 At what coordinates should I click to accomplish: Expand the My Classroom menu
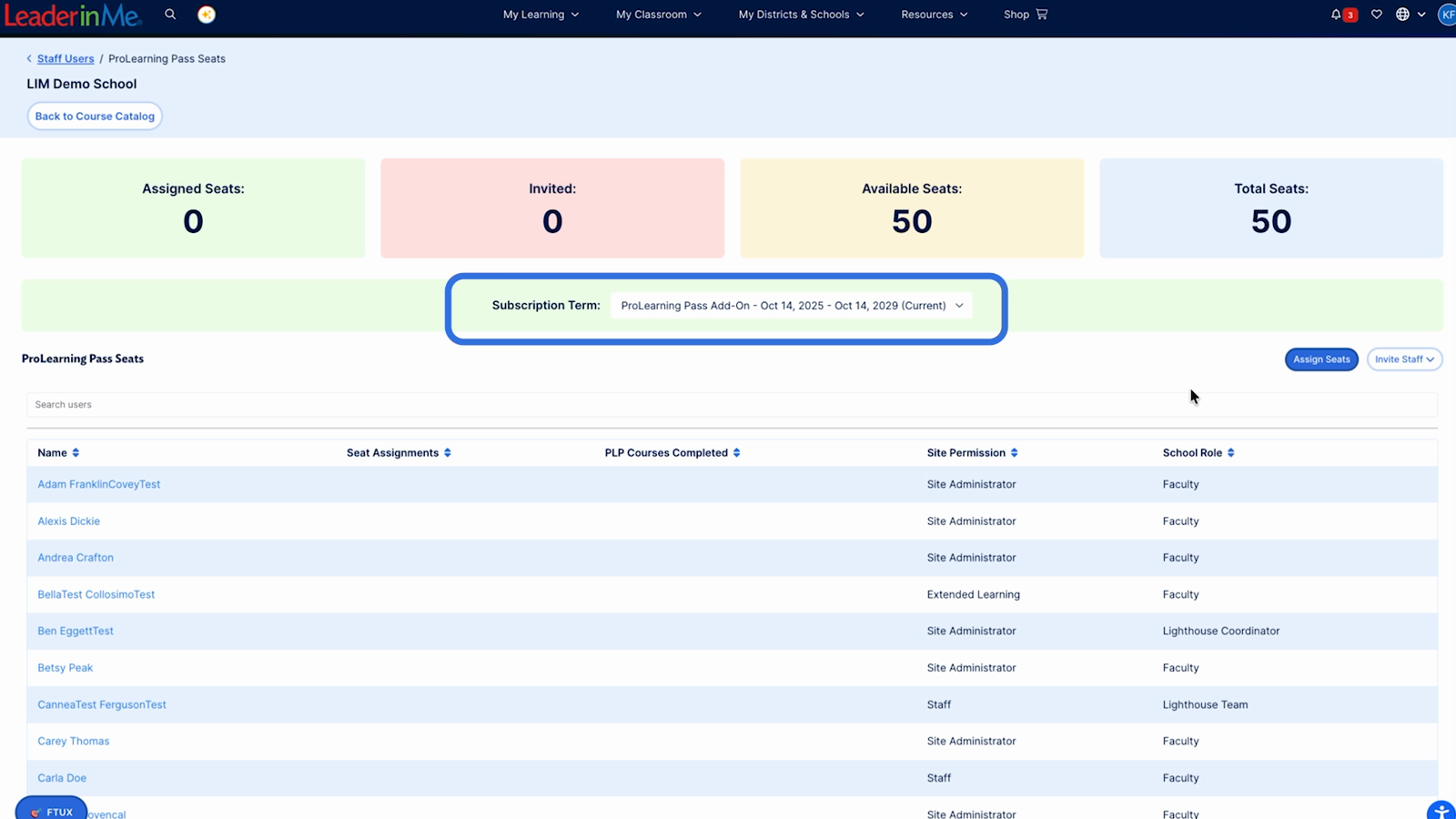coord(659,15)
